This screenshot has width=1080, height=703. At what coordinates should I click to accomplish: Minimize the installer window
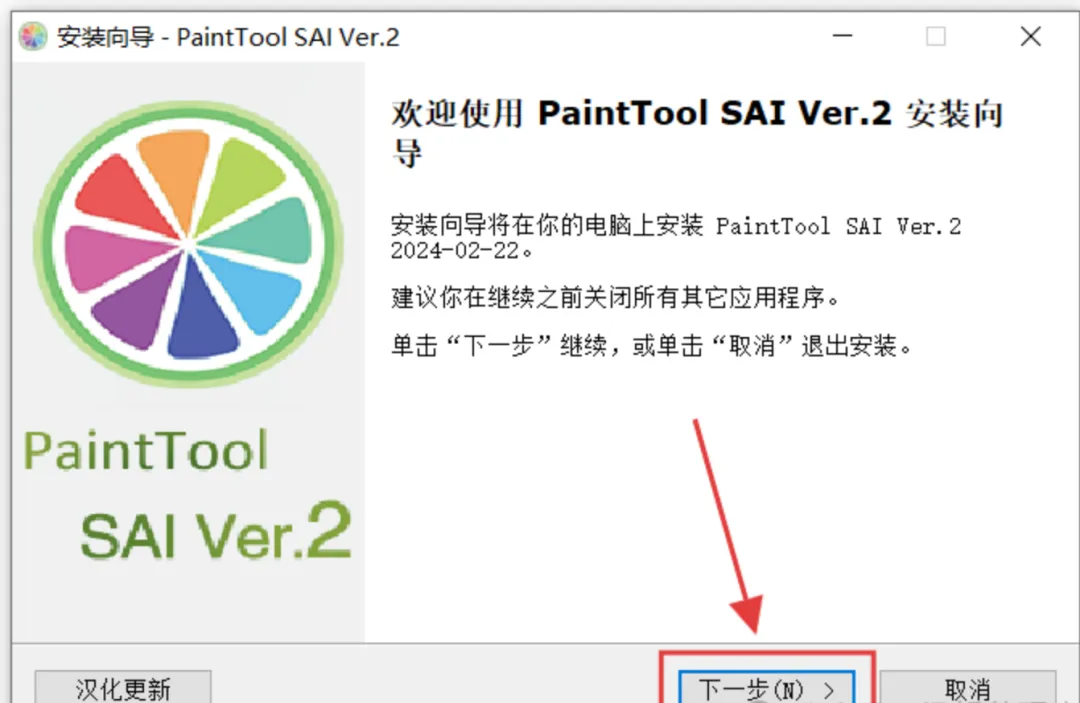tap(842, 36)
